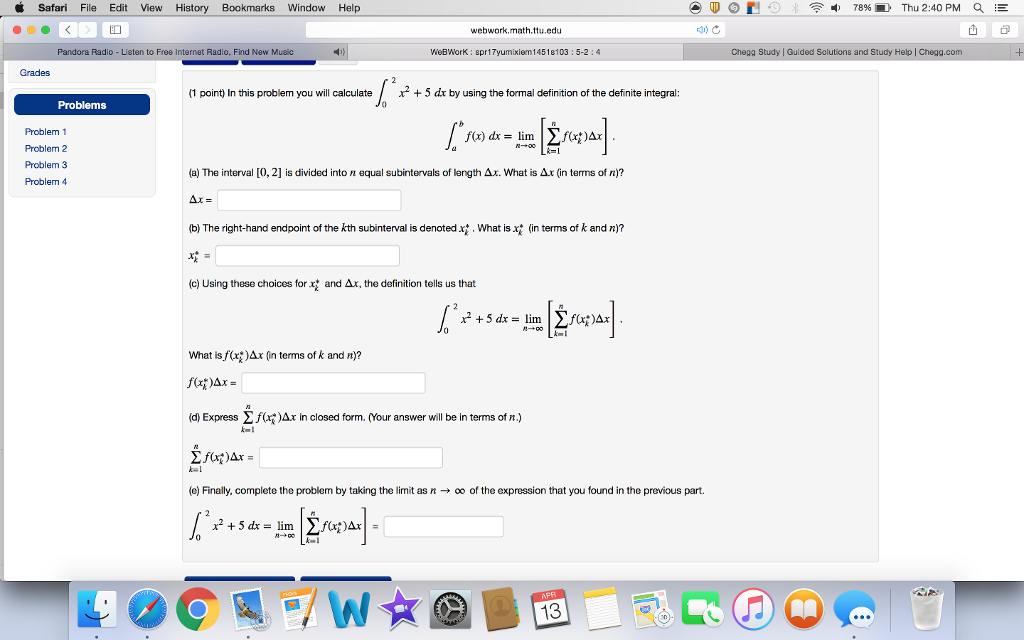Open the History menu

click(x=191, y=8)
